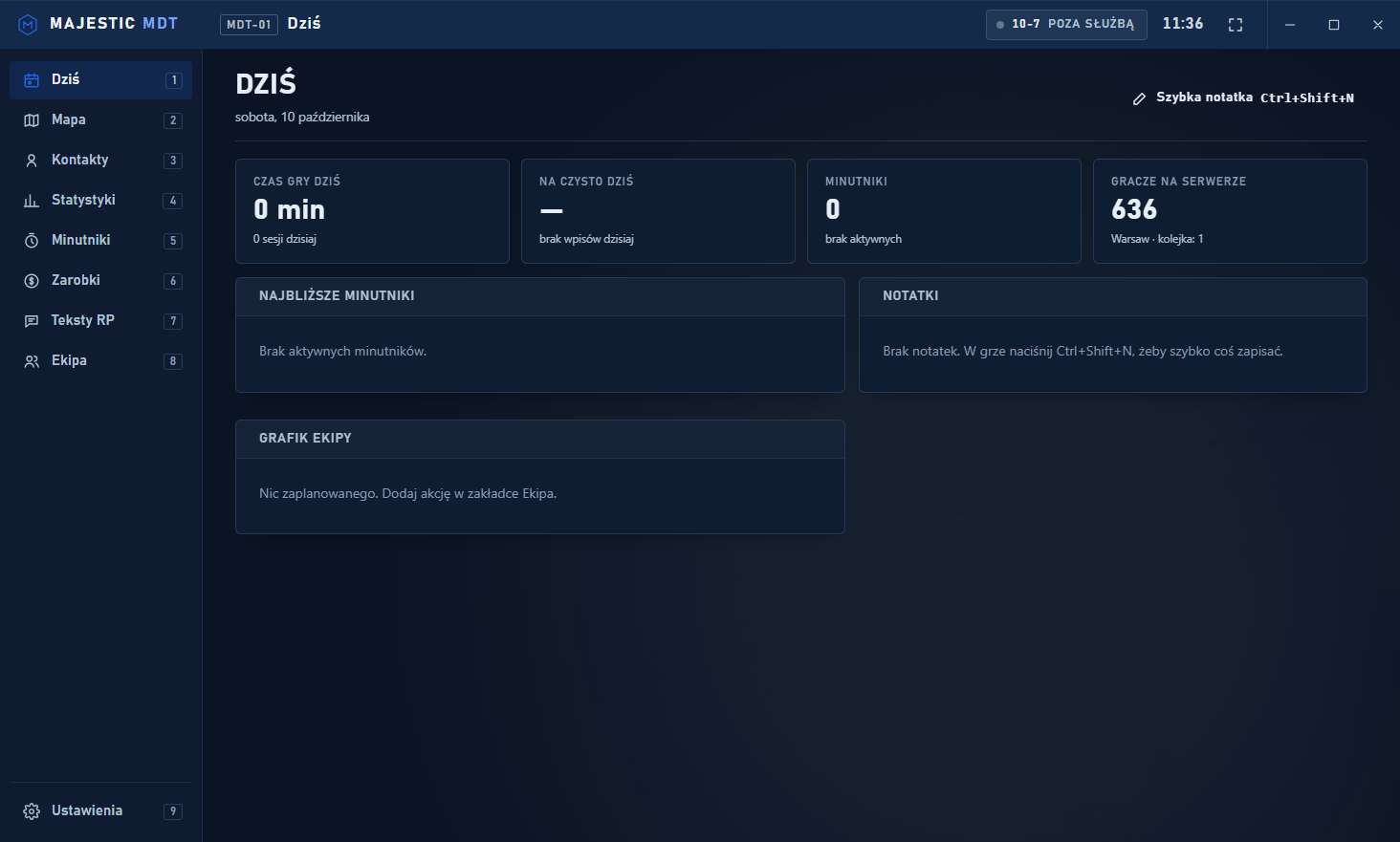
Task: Click the Na czysto dziś stat card
Action: (658, 211)
